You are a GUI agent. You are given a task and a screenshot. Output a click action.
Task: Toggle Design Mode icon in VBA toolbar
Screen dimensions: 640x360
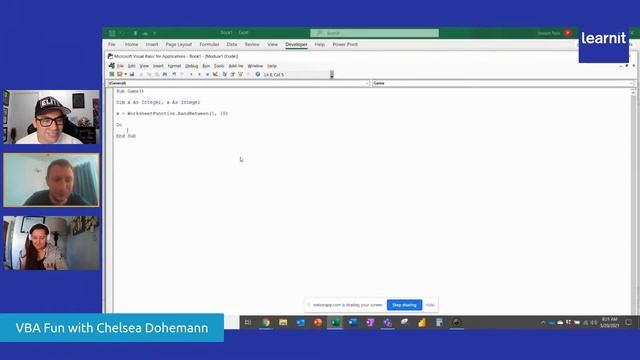pos(215,74)
